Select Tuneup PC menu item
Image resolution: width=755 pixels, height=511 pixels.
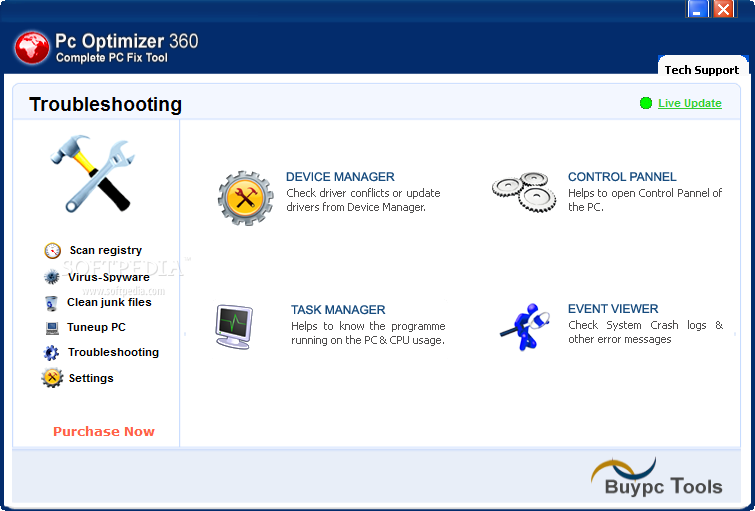click(x=96, y=328)
